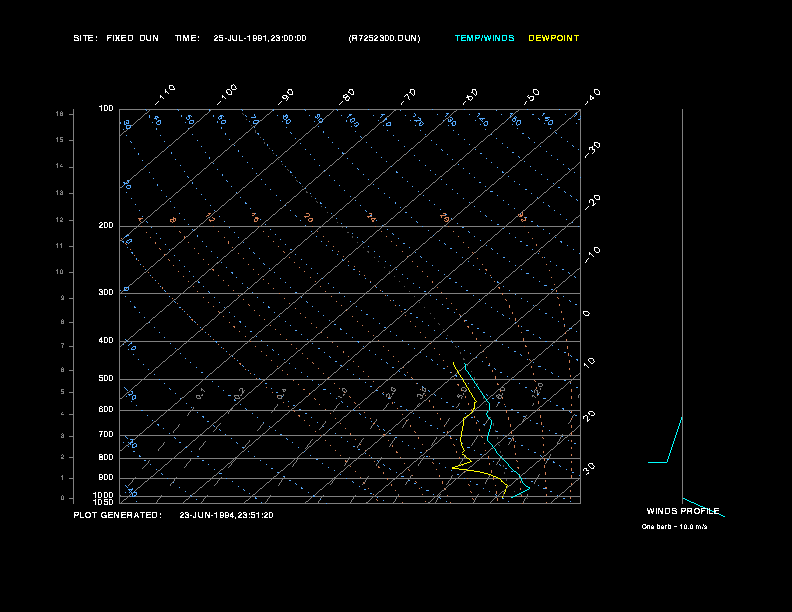792x612 pixels.
Task: Click the -110 temperature axis label
Action: click(x=165, y=95)
